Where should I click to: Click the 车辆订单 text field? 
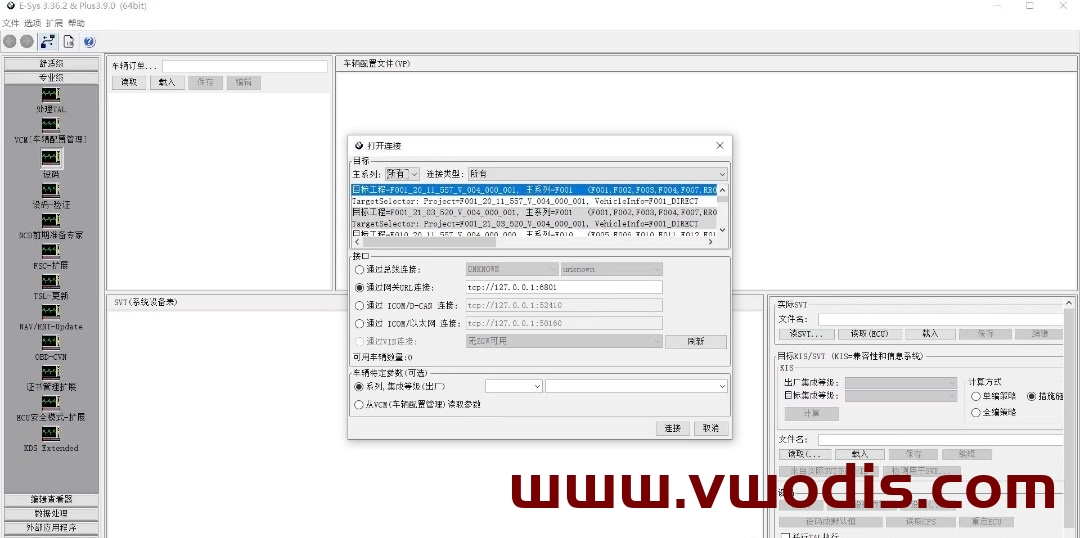coord(244,66)
